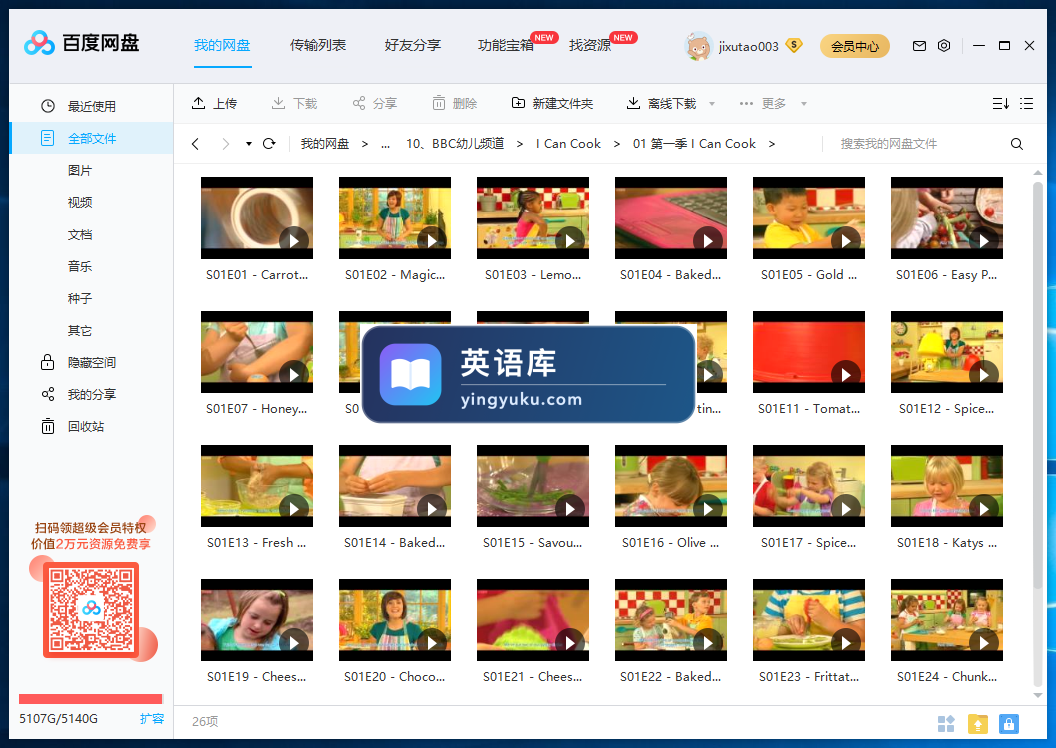The image size is (1056, 748).
Task: Click the yellow upload icon in status bar
Action: click(977, 724)
